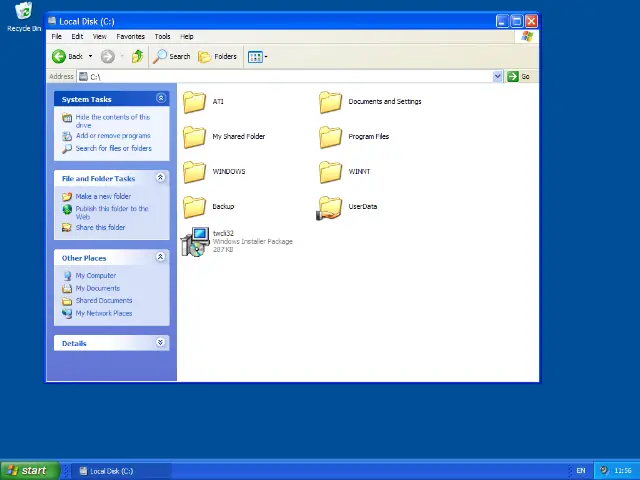Viewport: 640px width, 480px height.
Task: Open the Address bar dropdown
Action: click(497, 76)
